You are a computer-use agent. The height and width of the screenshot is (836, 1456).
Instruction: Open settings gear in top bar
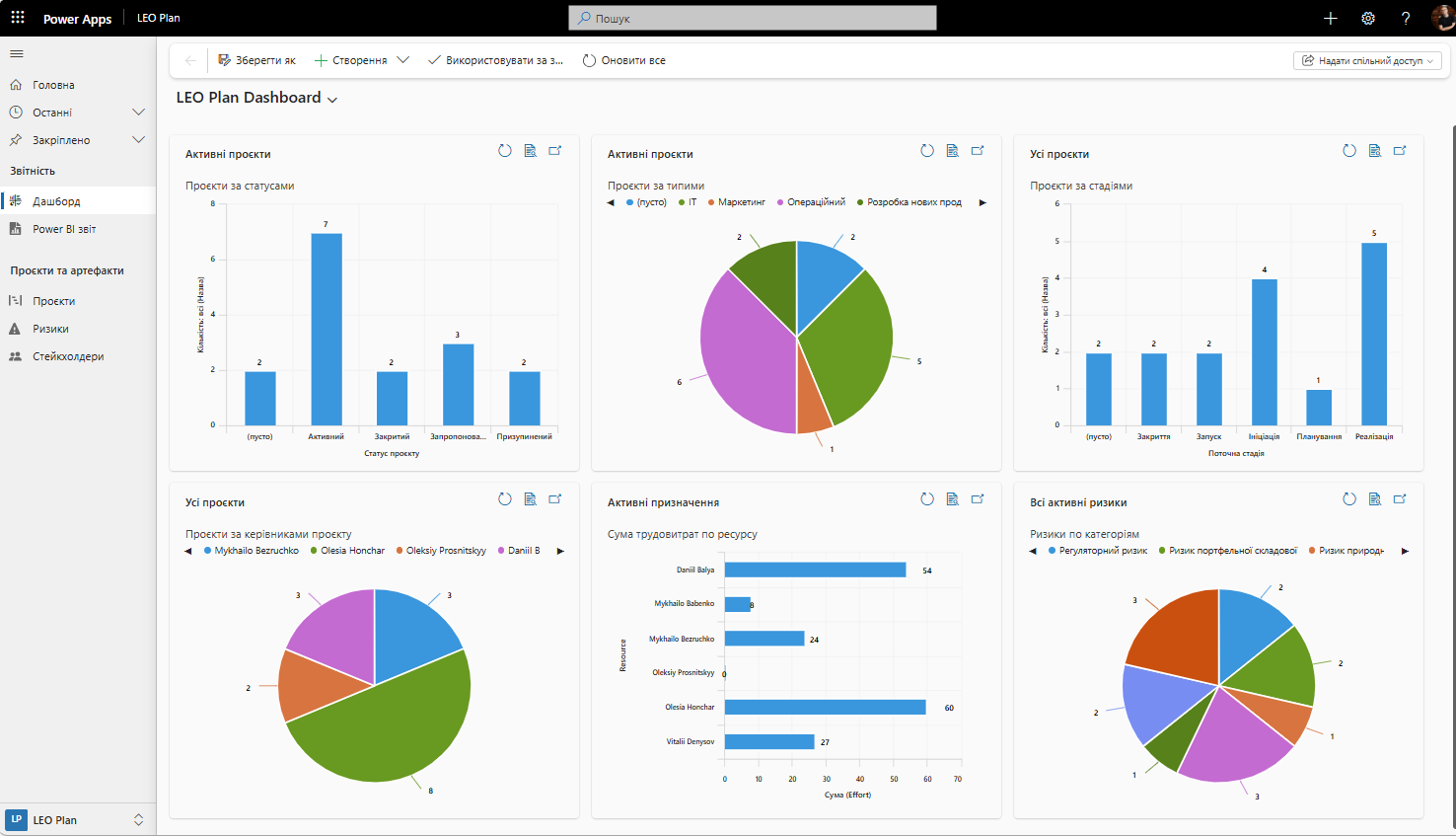pyautogui.click(x=1368, y=18)
